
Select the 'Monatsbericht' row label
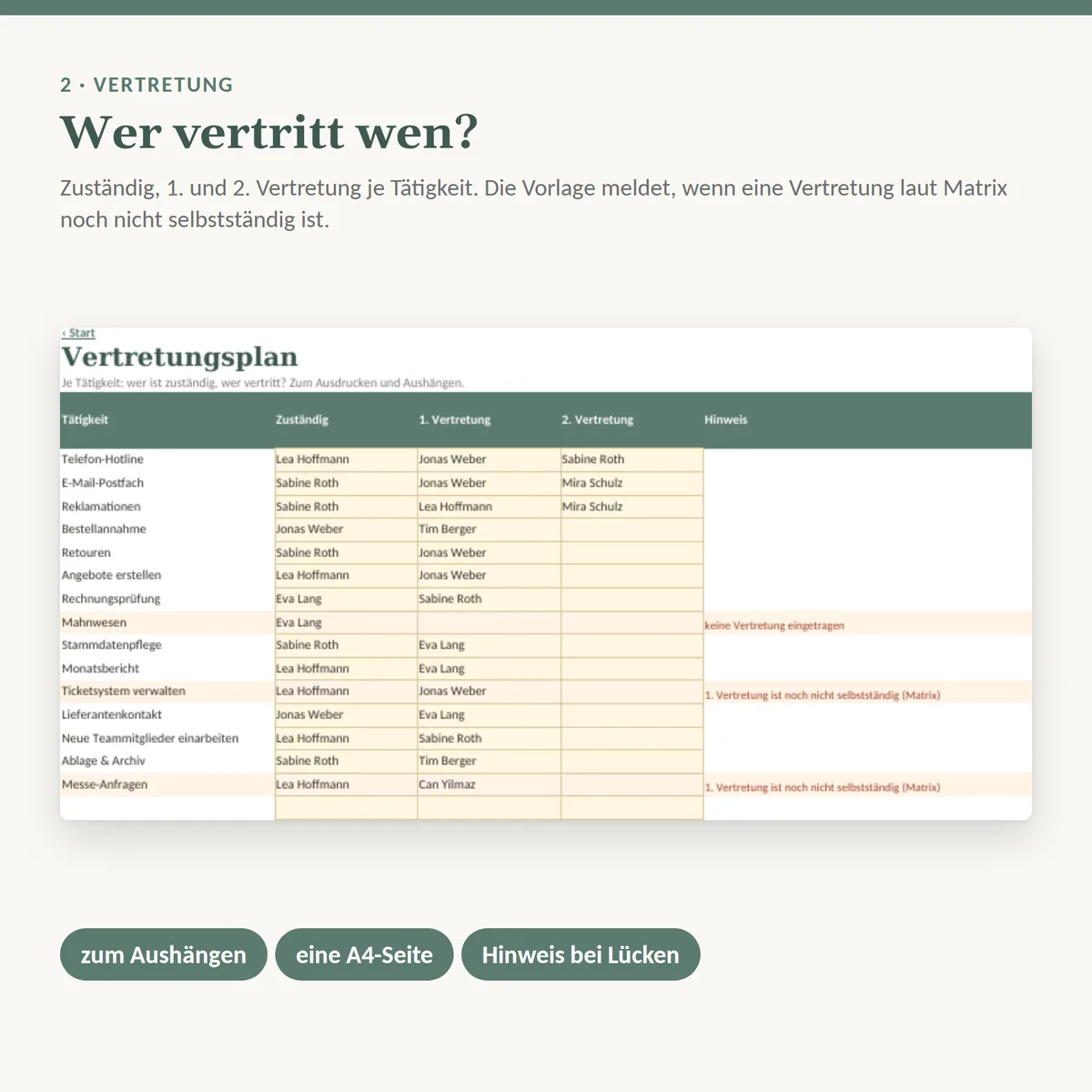point(100,668)
